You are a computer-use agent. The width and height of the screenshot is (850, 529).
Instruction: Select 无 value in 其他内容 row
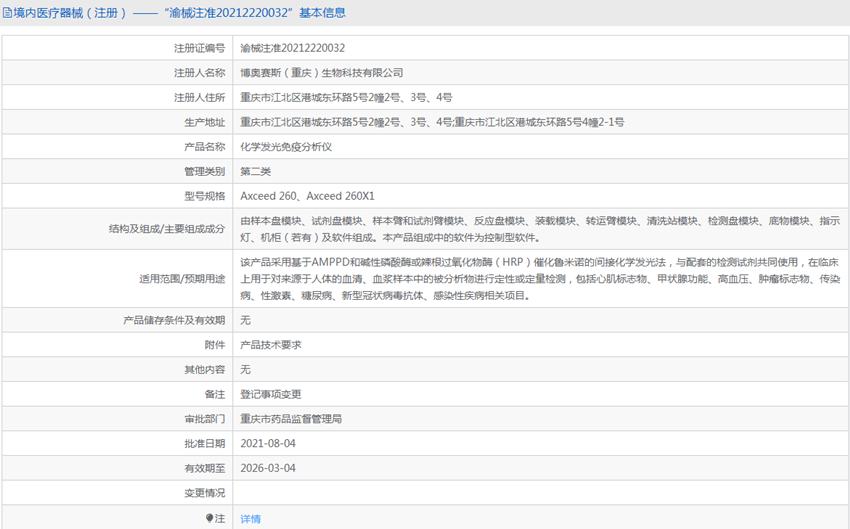pyautogui.click(x=246, y=370)
